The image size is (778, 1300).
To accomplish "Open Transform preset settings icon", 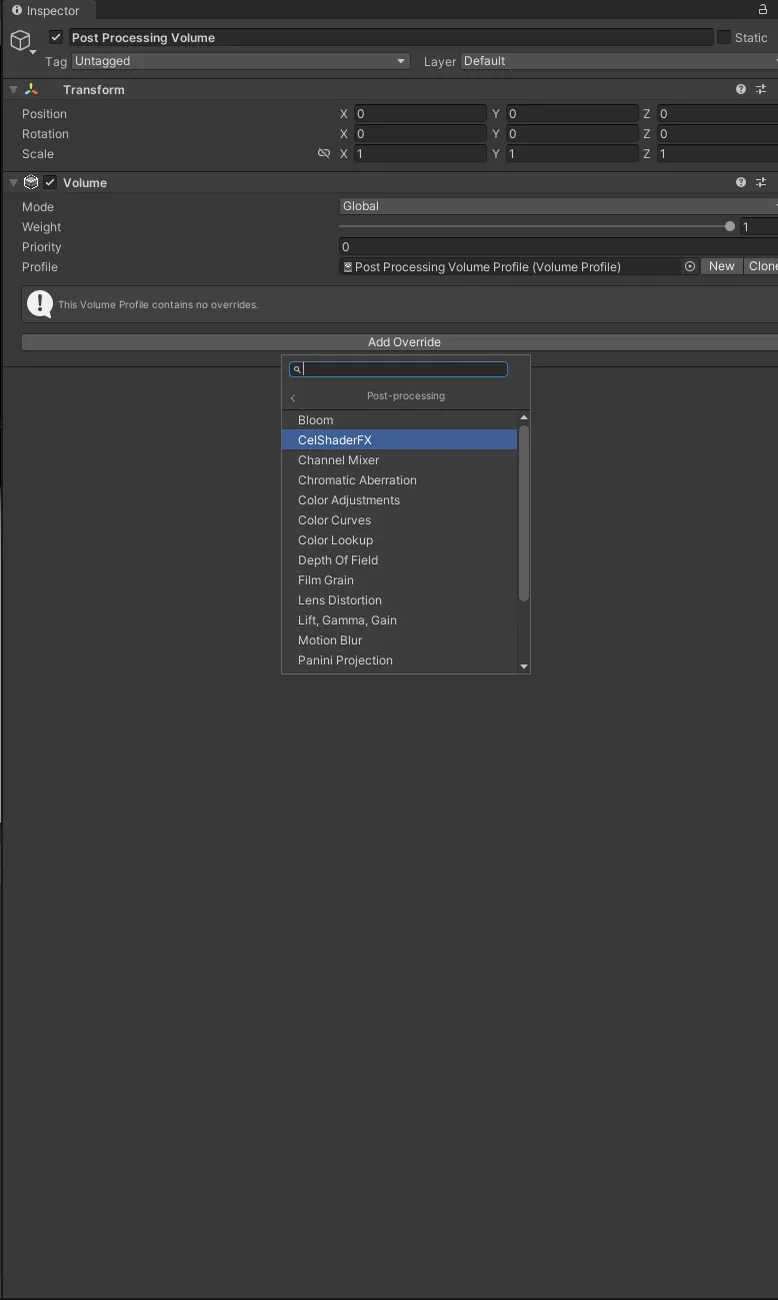I will point(761,89).
